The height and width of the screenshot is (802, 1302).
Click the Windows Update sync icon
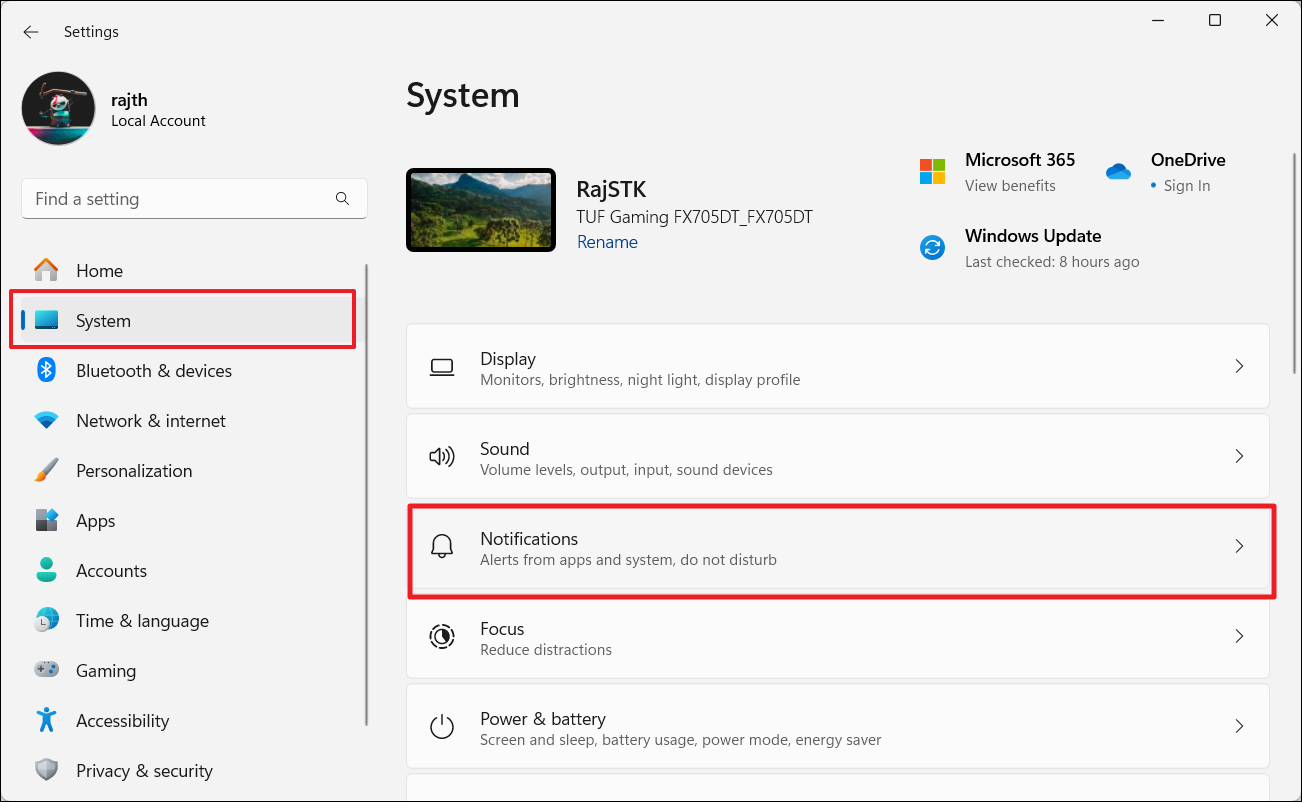click(x=932, y=247)
